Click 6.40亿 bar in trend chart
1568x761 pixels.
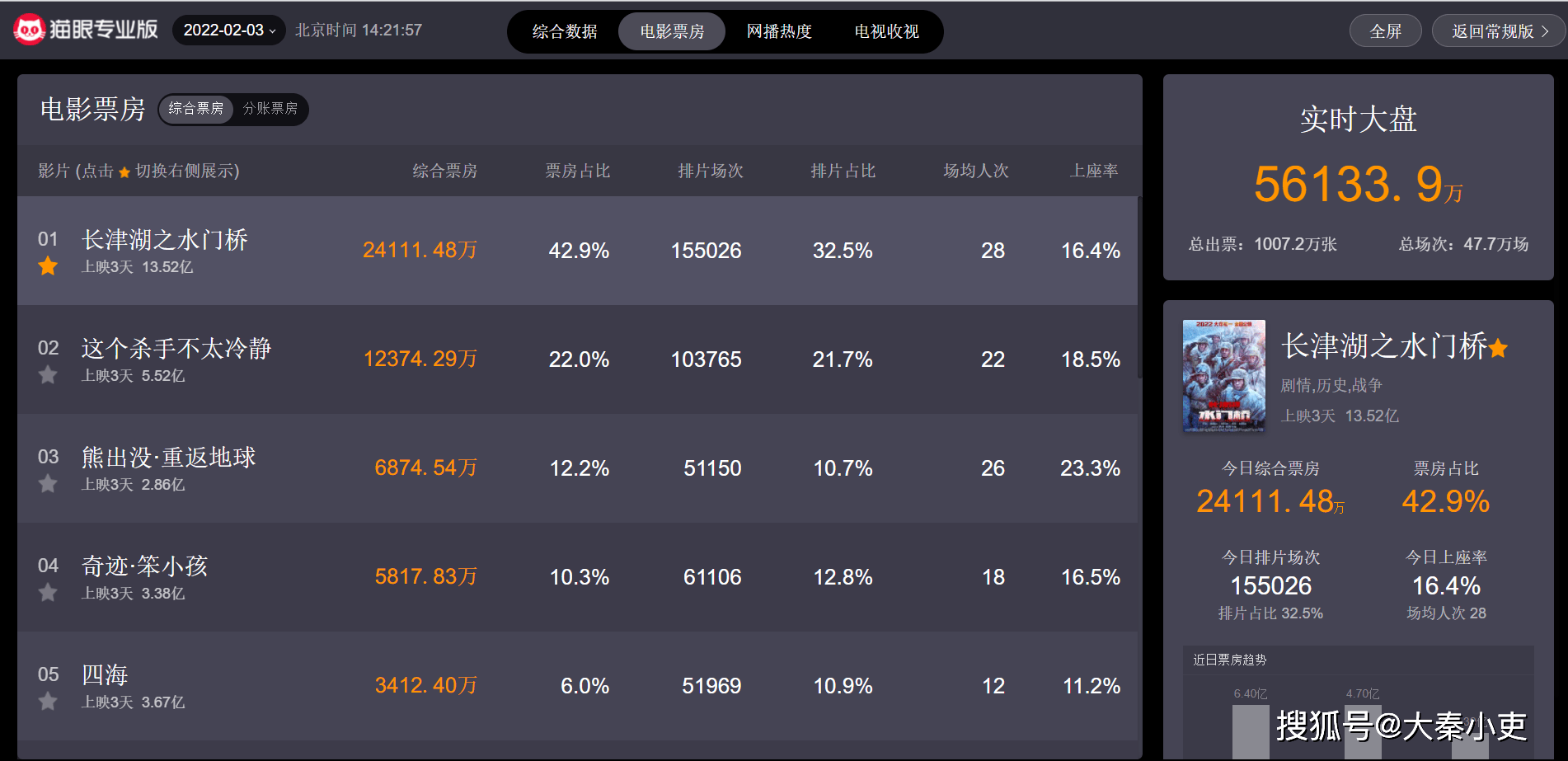click(1251, 731)
